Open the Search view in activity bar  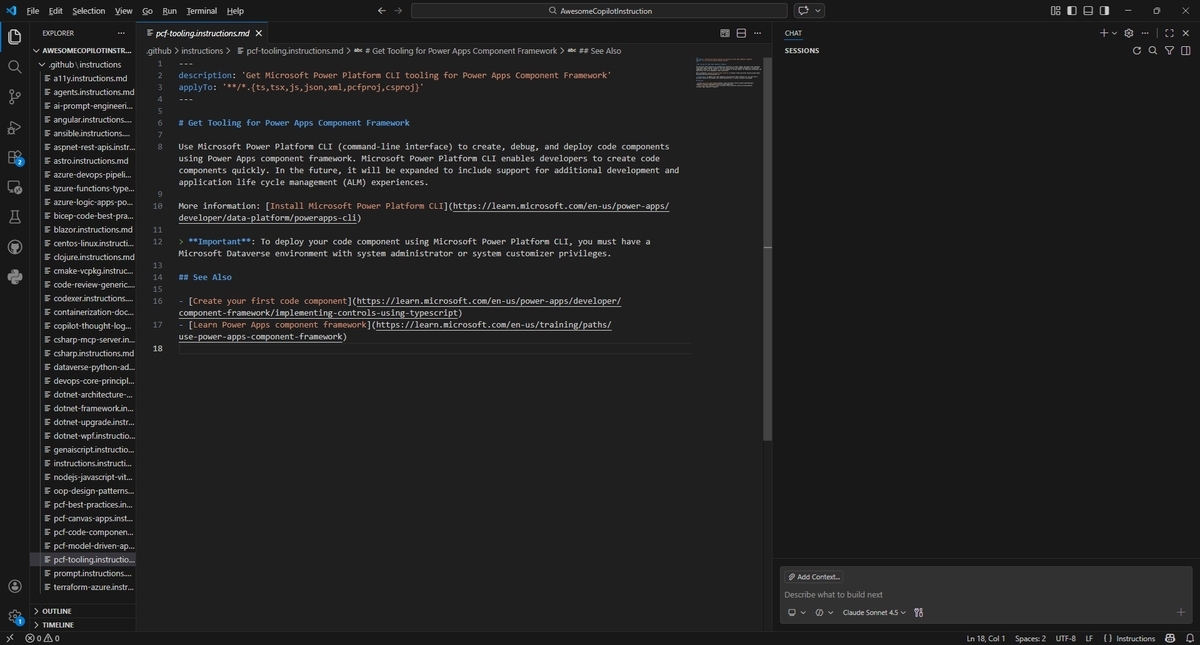click(14, 67)
